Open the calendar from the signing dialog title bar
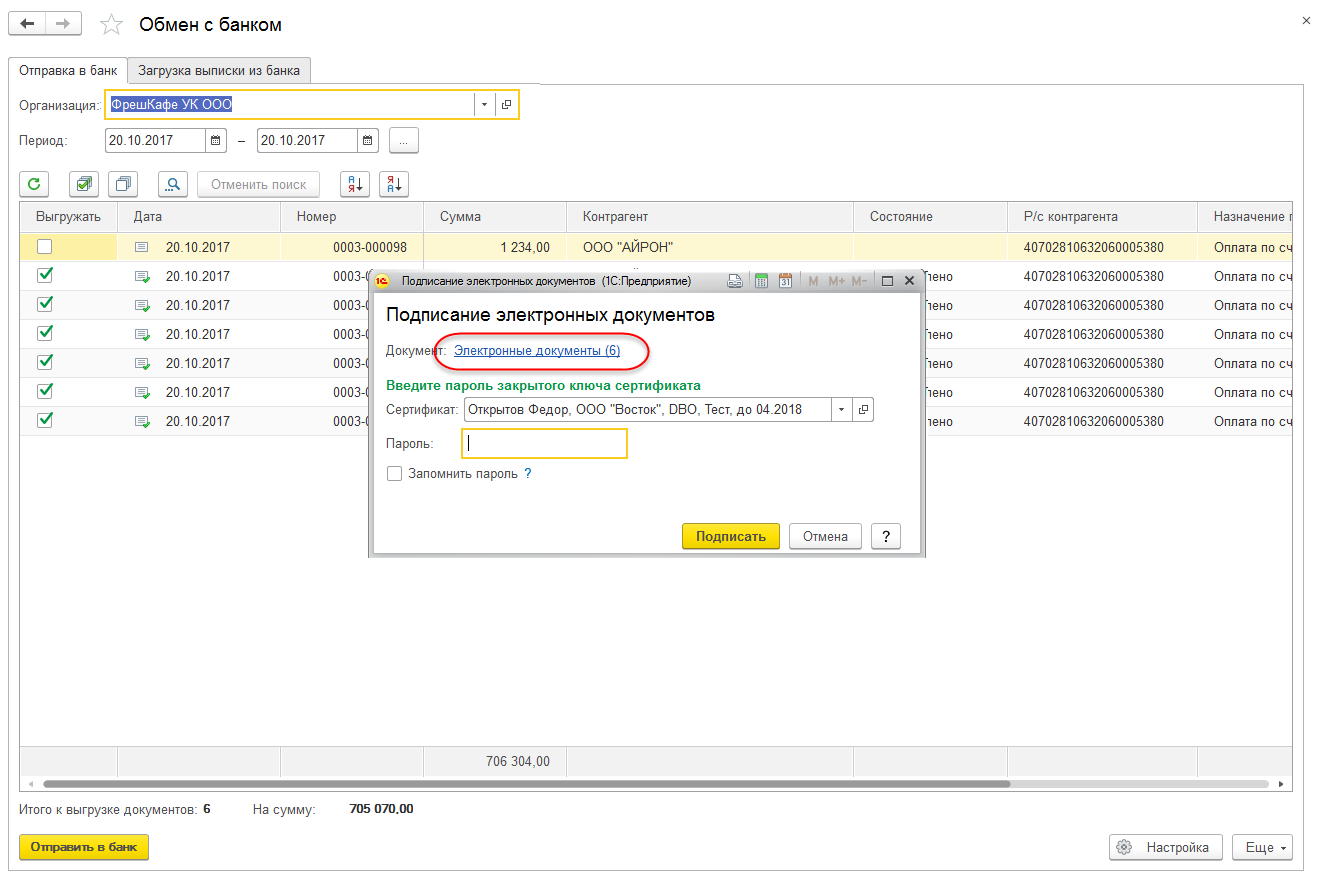Screen dimensions: 1322x878 click(785, 282)
